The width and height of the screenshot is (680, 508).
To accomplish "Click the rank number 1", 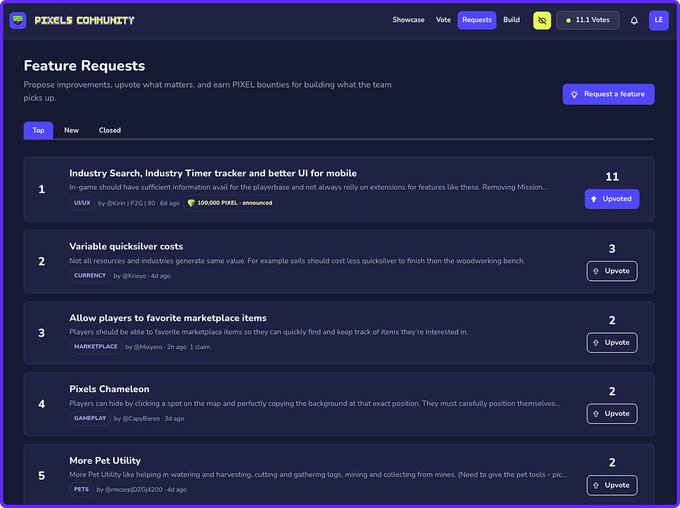I will click(x=42, y=189).
